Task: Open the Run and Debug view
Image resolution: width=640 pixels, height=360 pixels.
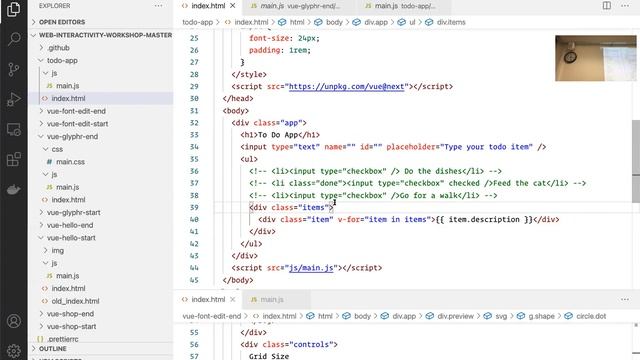Action: (x=13, y=100)
